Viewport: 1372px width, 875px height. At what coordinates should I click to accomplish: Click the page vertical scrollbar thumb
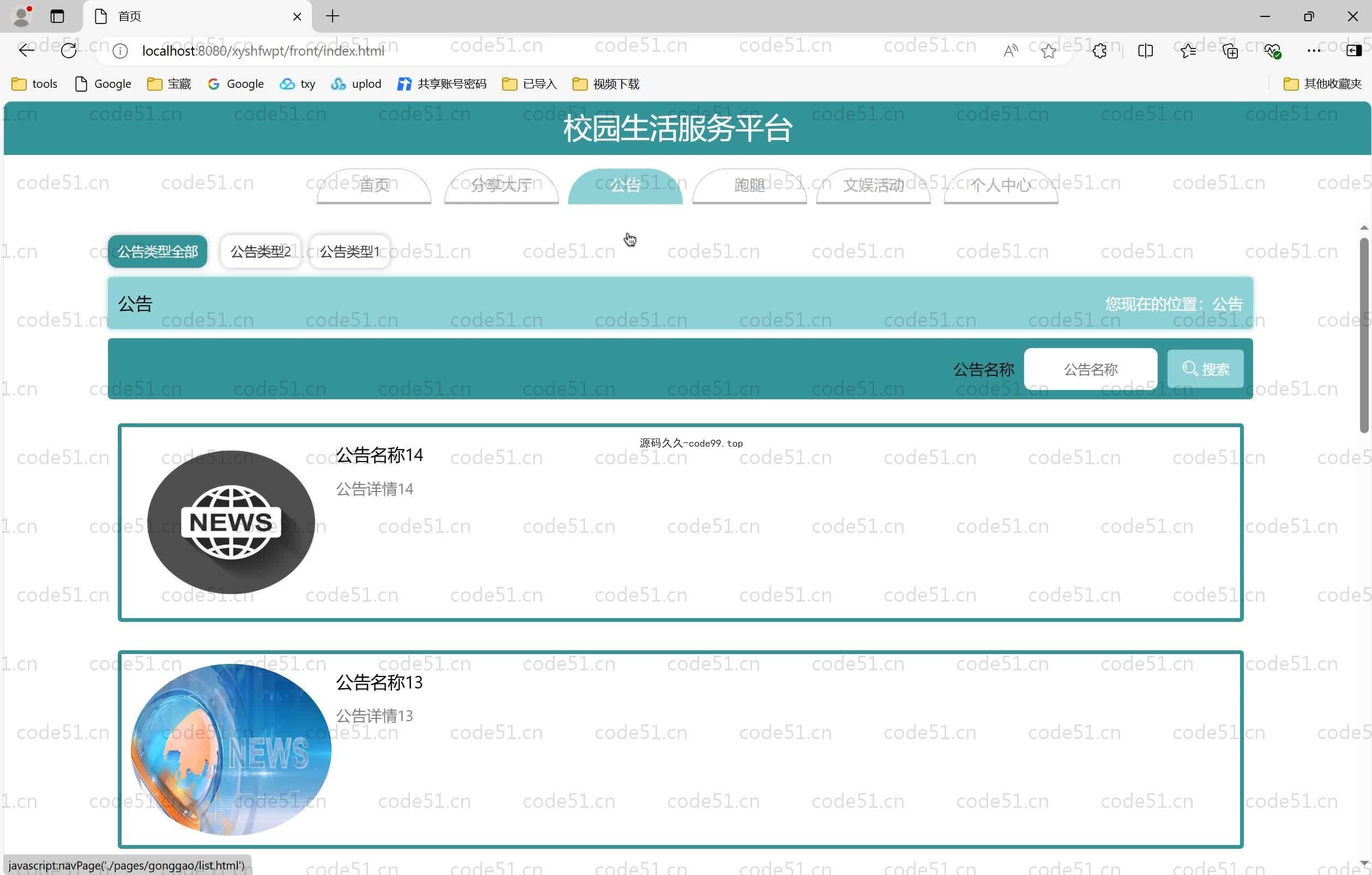click(1364, 335)
